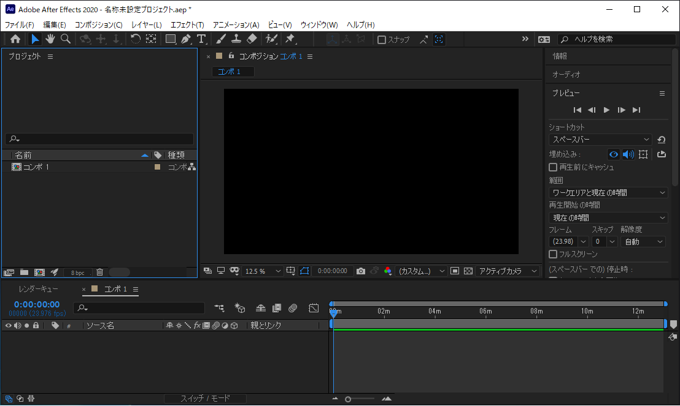
Task: Select the Roto Brush tool
Action: coord(271,39)
